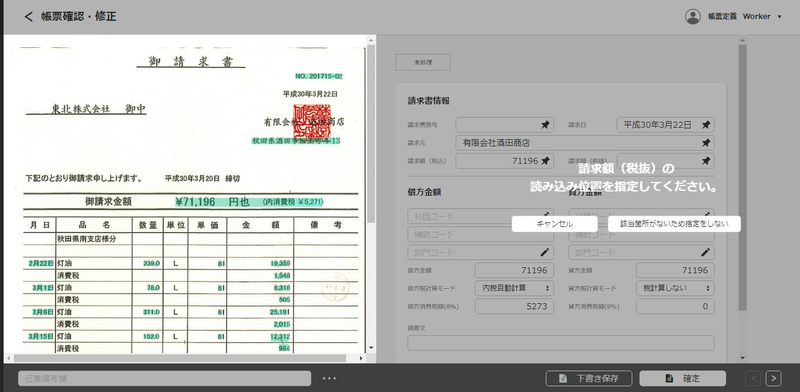Click the 未処理 status button
Viewport: 800px width, 392px height.
point(423,62)
